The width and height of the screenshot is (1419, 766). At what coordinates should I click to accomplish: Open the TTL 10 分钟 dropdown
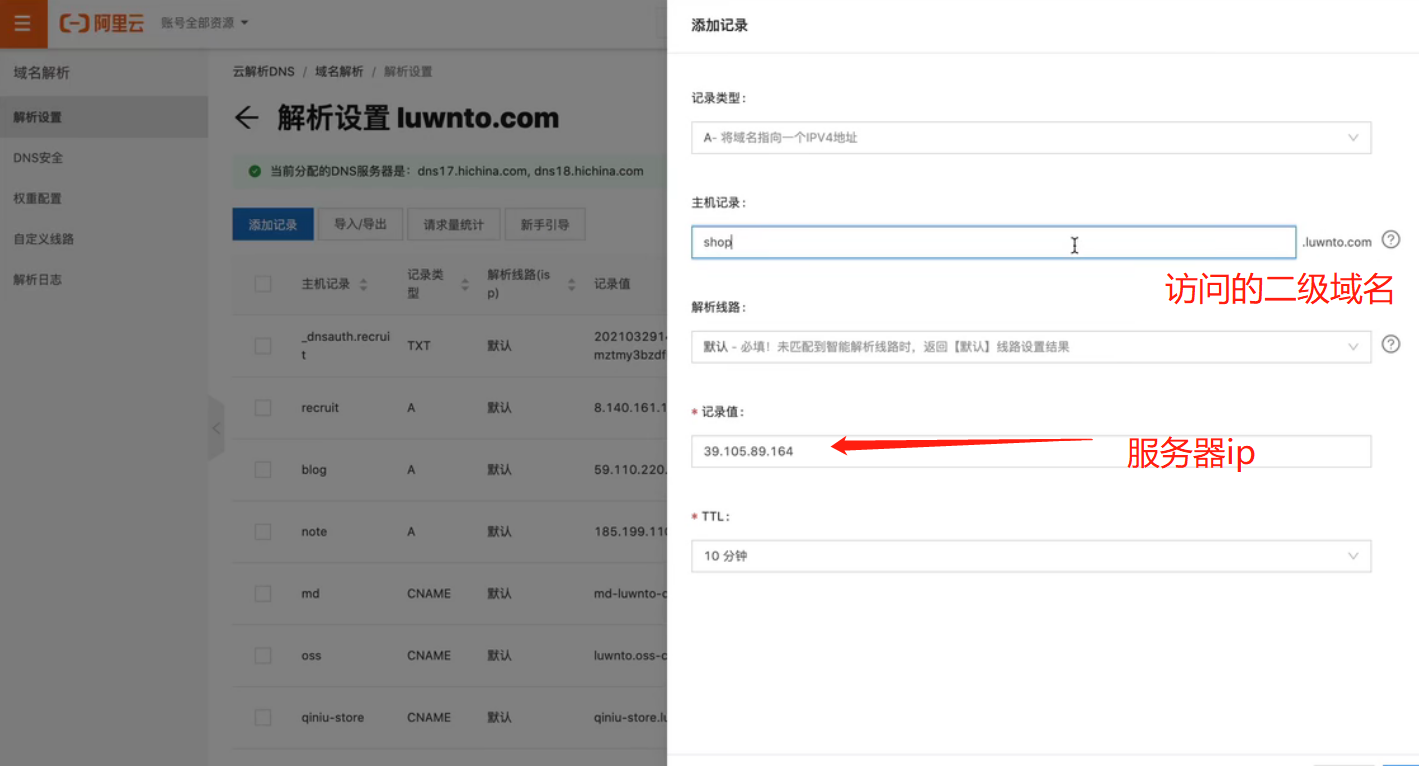[x=1031, y=556]
